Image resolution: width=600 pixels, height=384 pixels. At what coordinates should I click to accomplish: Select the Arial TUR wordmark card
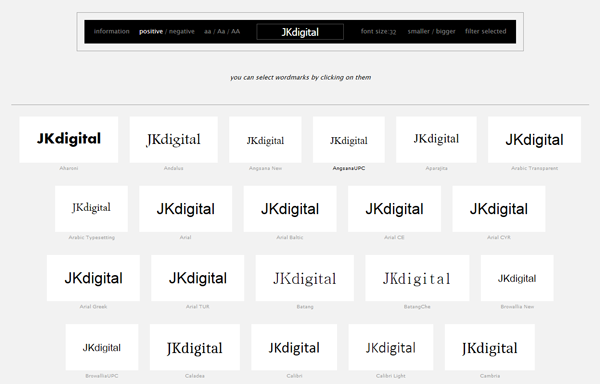tap(197, 278)
